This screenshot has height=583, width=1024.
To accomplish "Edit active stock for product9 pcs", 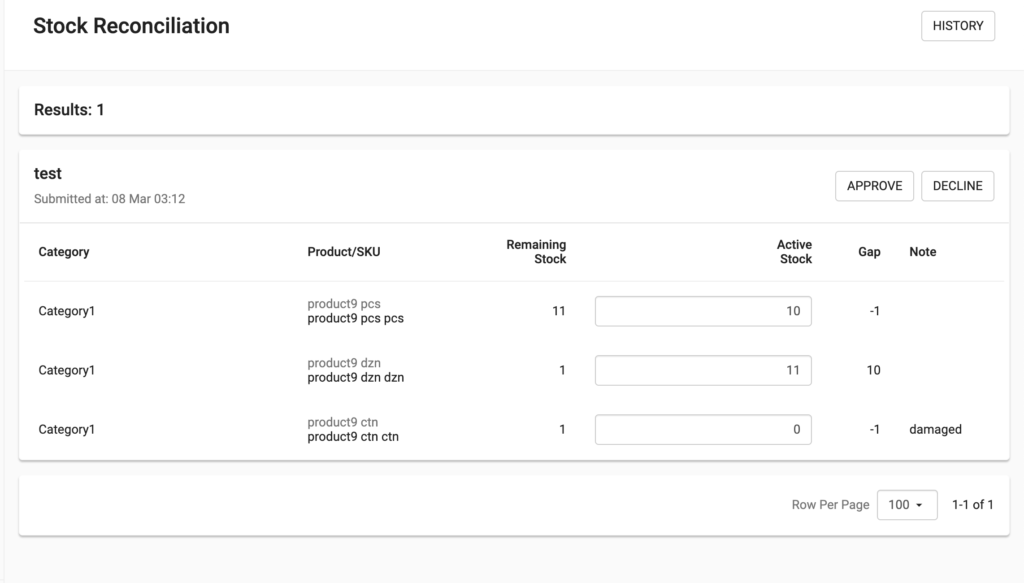I will (703, 311).
